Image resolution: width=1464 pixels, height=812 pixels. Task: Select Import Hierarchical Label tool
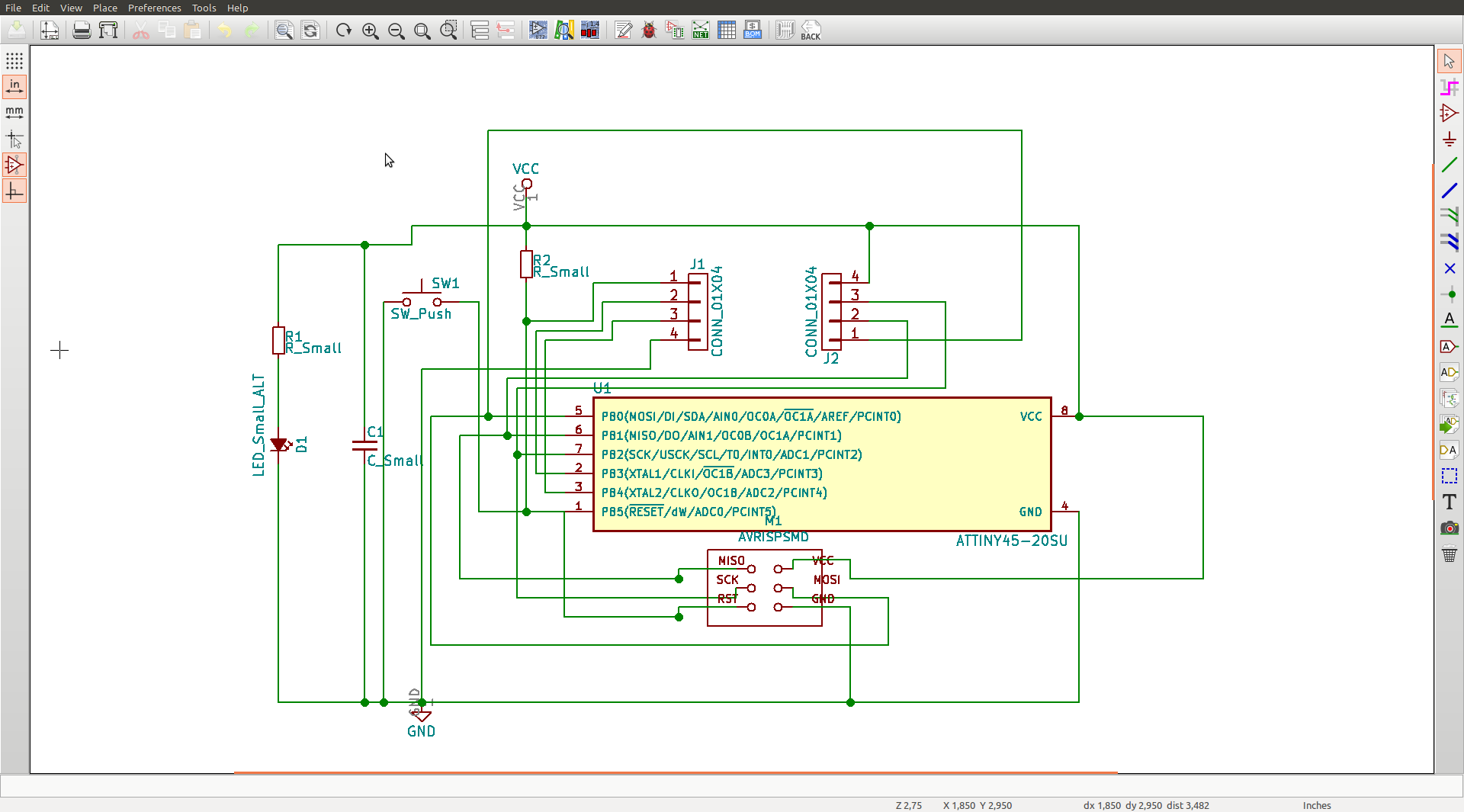tap(1450, 424)
